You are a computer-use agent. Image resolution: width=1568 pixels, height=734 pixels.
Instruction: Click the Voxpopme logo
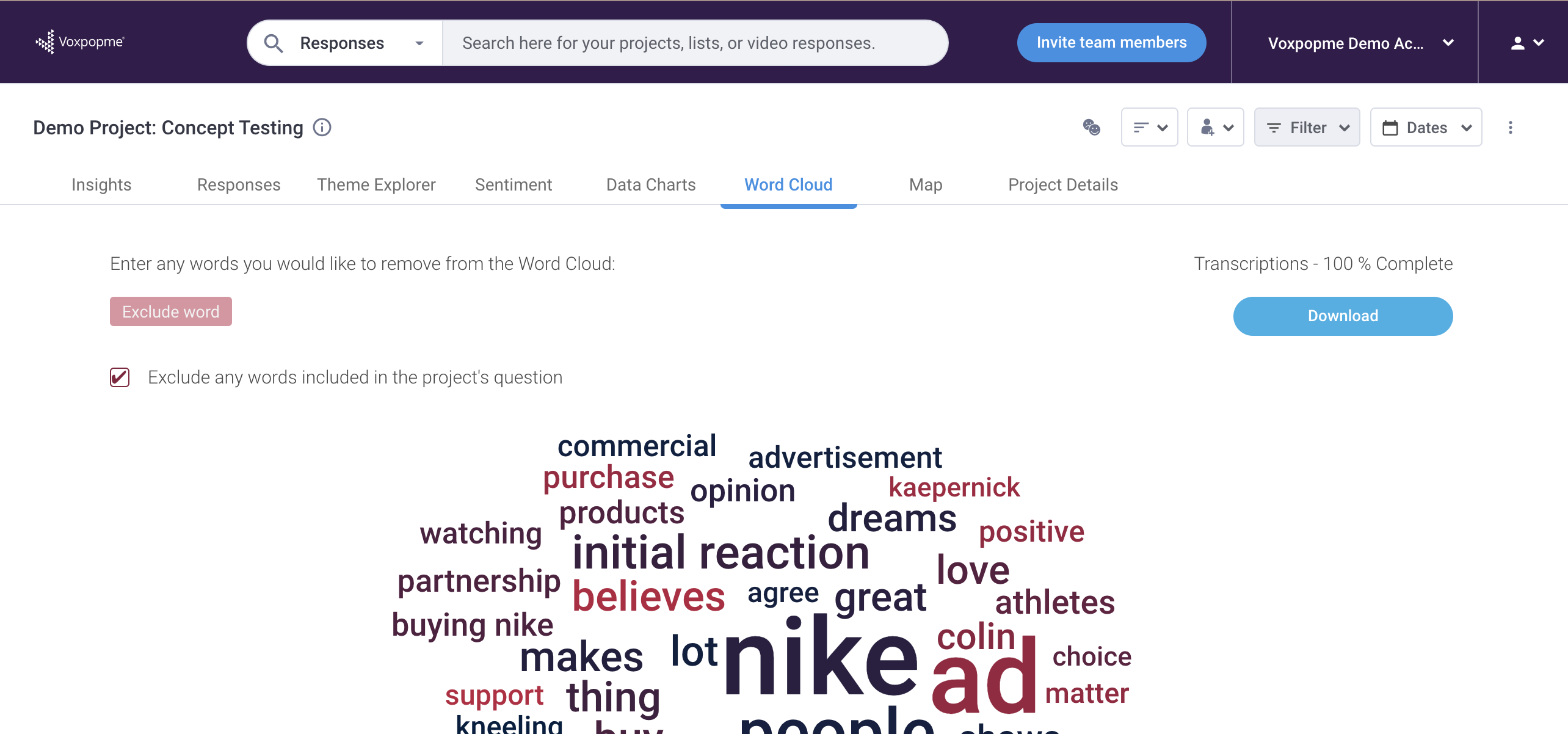[80, 42]
